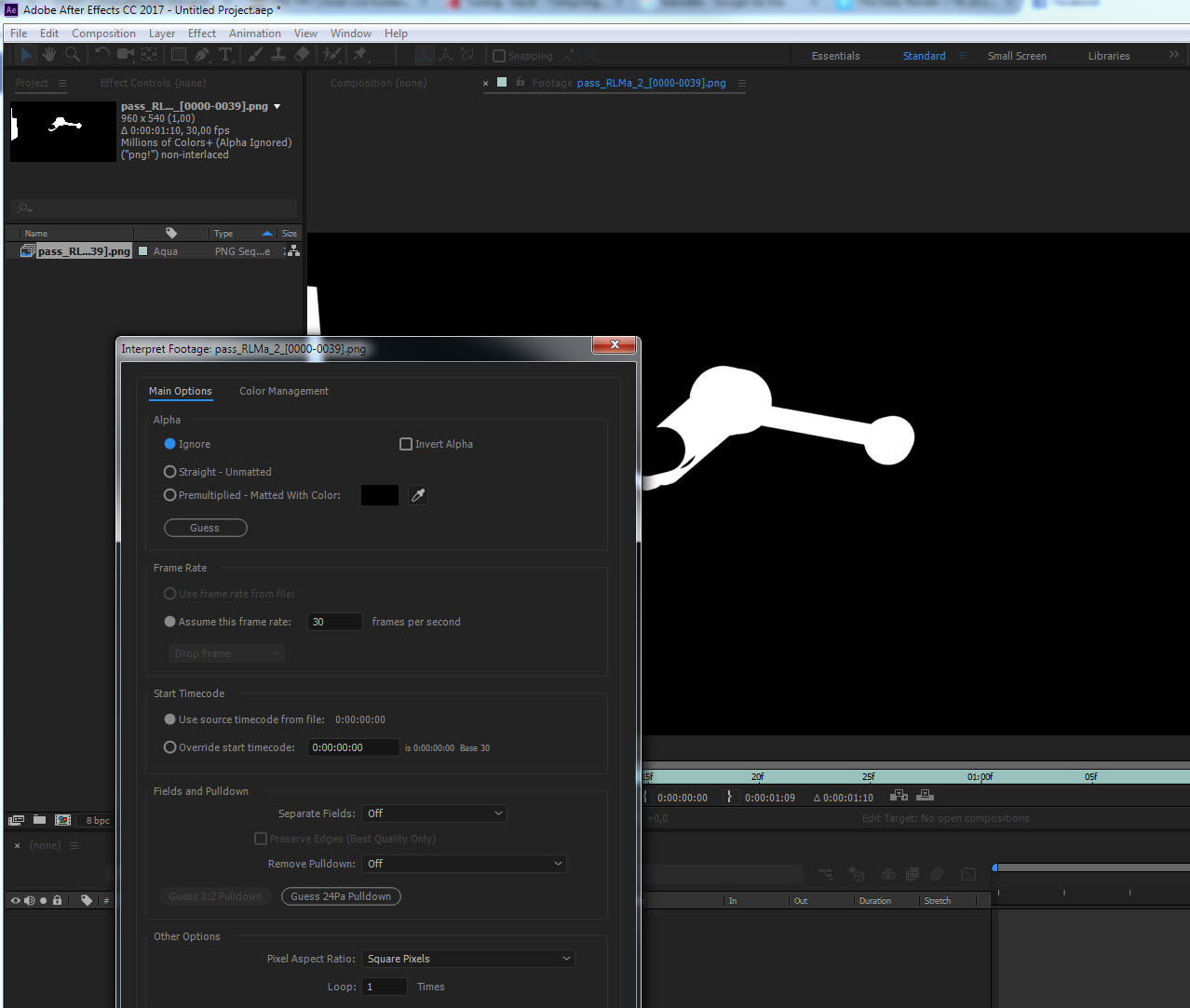Viewport: 1190px width, 1008px height.
Task: Select the Puppet Pin tool
Action: [x=359, y=55]
